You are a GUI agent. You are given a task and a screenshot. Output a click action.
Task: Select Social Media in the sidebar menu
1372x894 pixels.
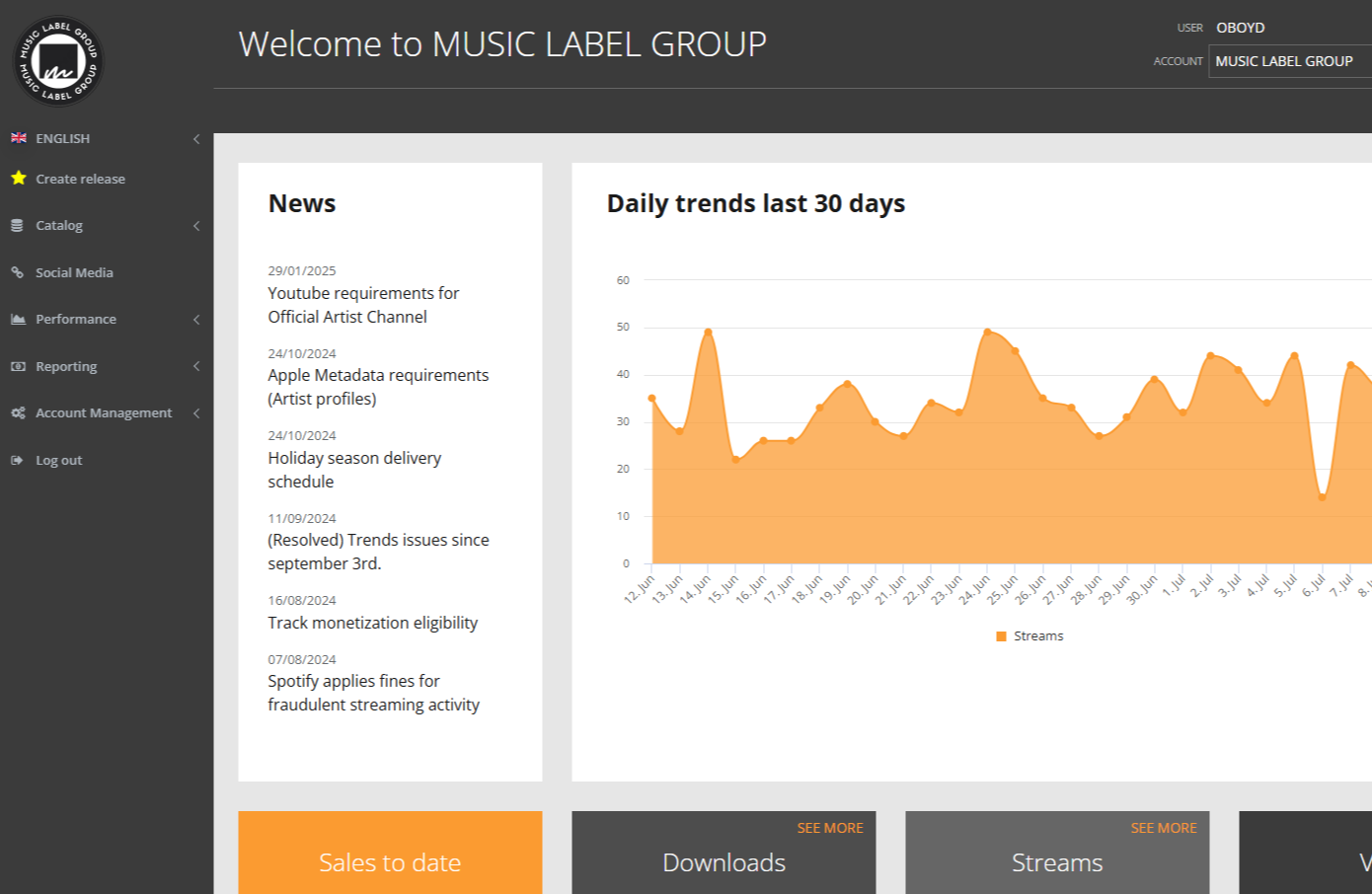[x=74, y=272]
